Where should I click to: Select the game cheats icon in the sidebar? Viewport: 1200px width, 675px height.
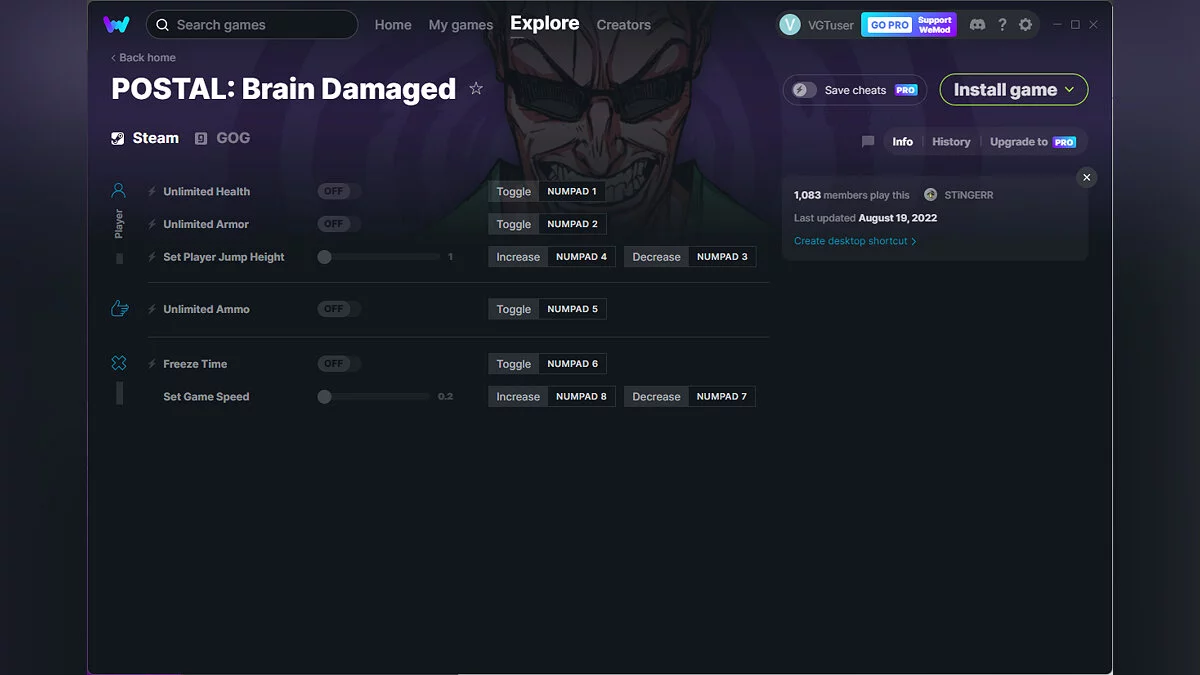[119, 363]
